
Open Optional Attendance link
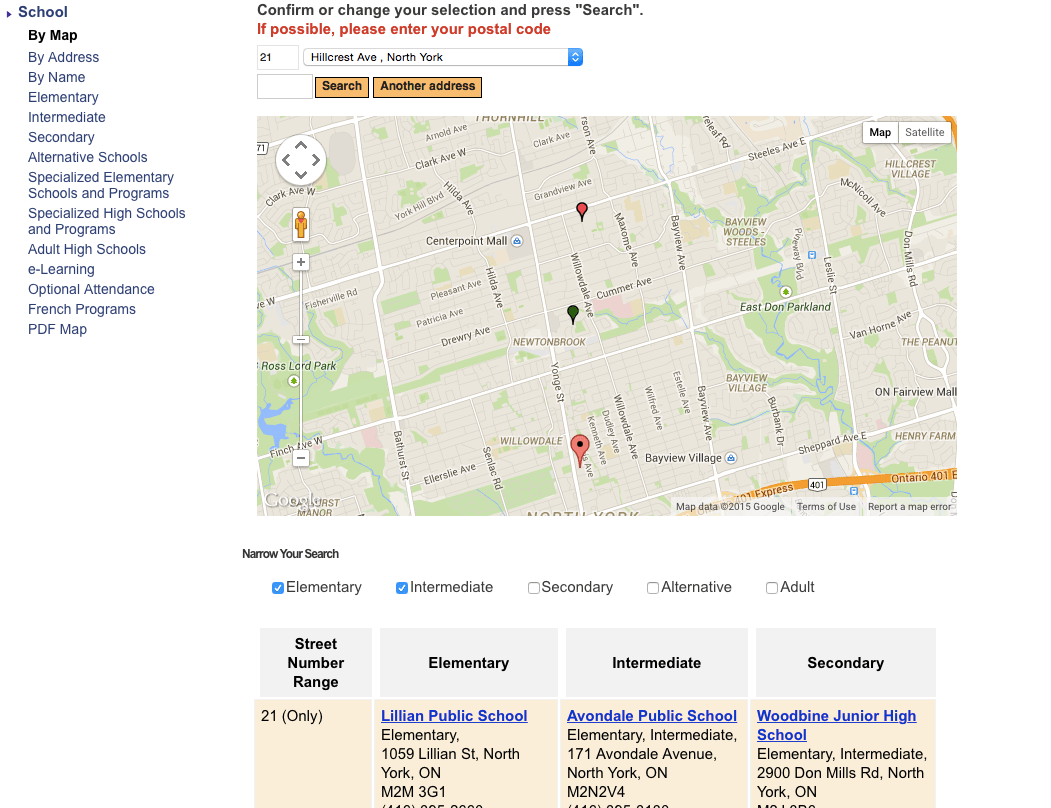[91, 290]
